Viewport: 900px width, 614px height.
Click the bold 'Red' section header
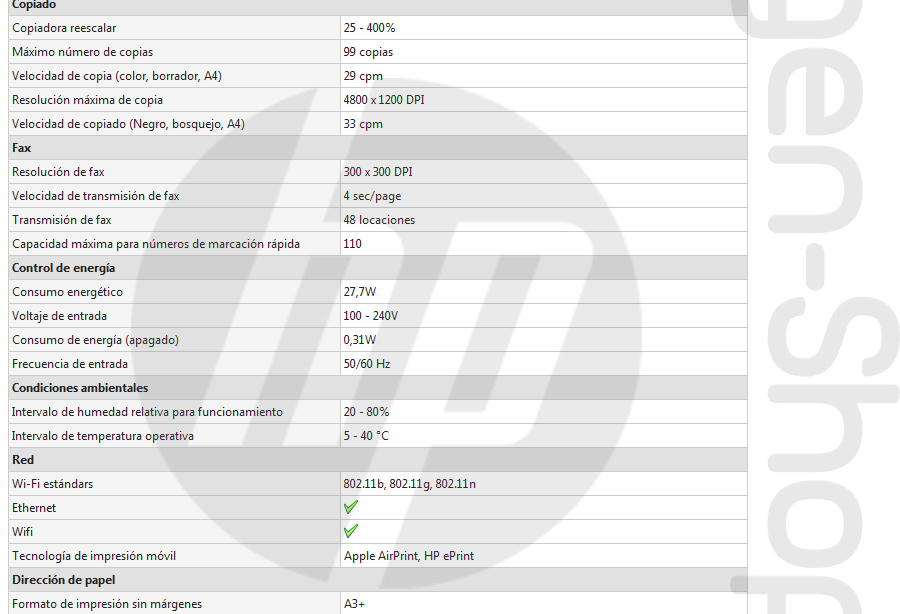coord(23,460)
